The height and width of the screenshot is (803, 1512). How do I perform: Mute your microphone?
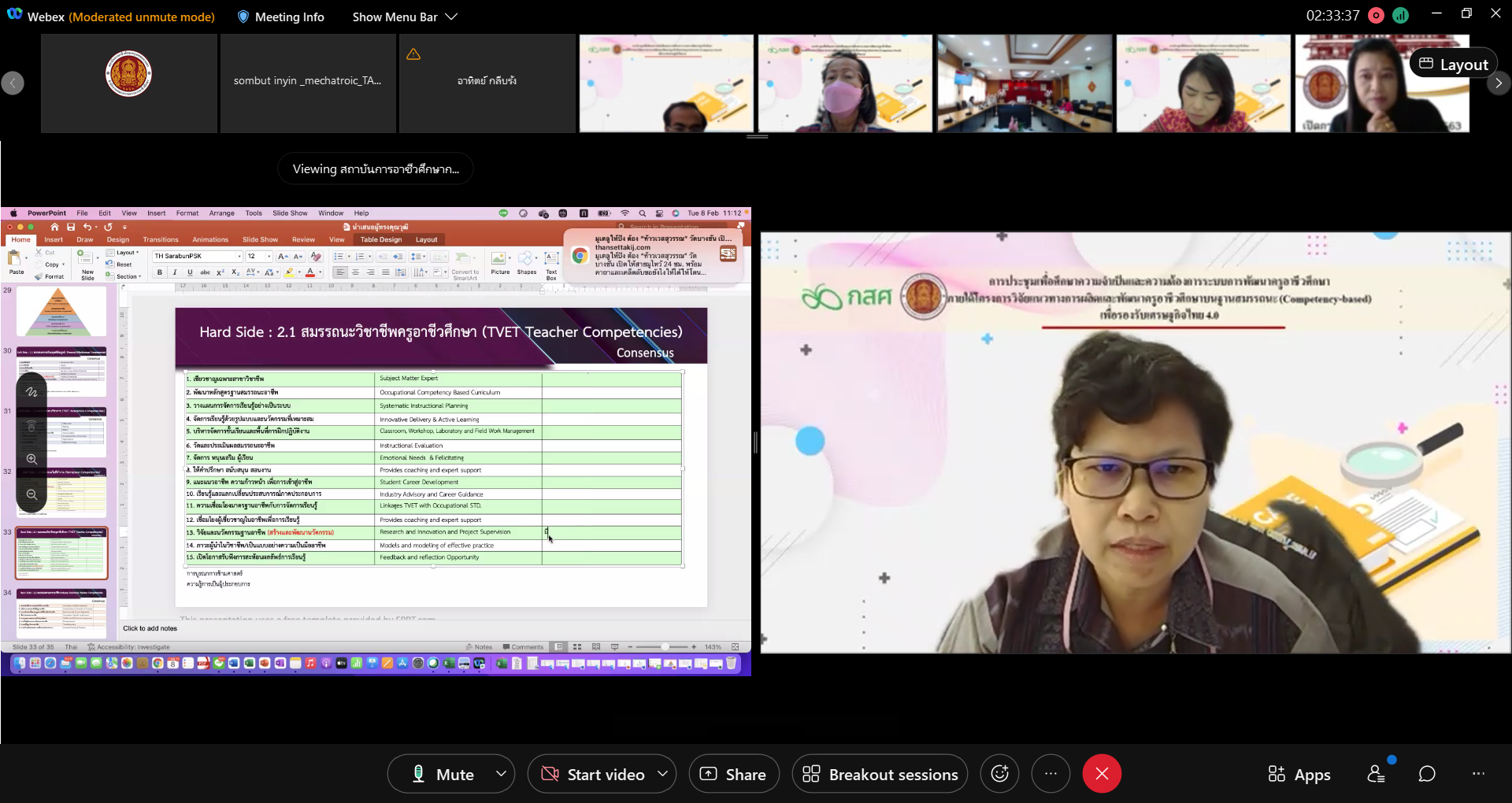[443, 774]
